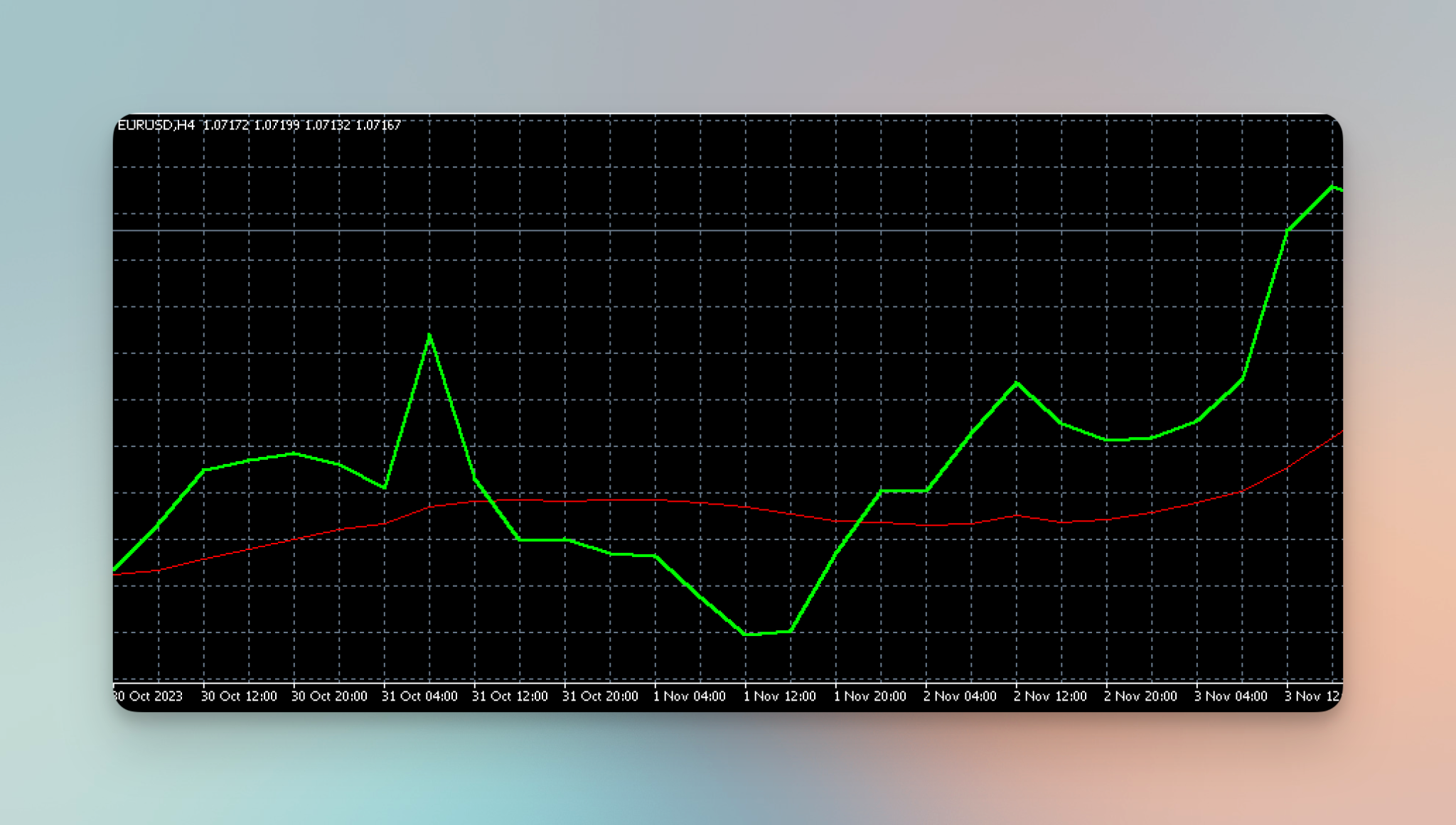Click the 3 Nov 04:00 time label
Image resolution: width=1456 pixels, height=825 pixels.
pyautogui.click(x=1231, y=696)
